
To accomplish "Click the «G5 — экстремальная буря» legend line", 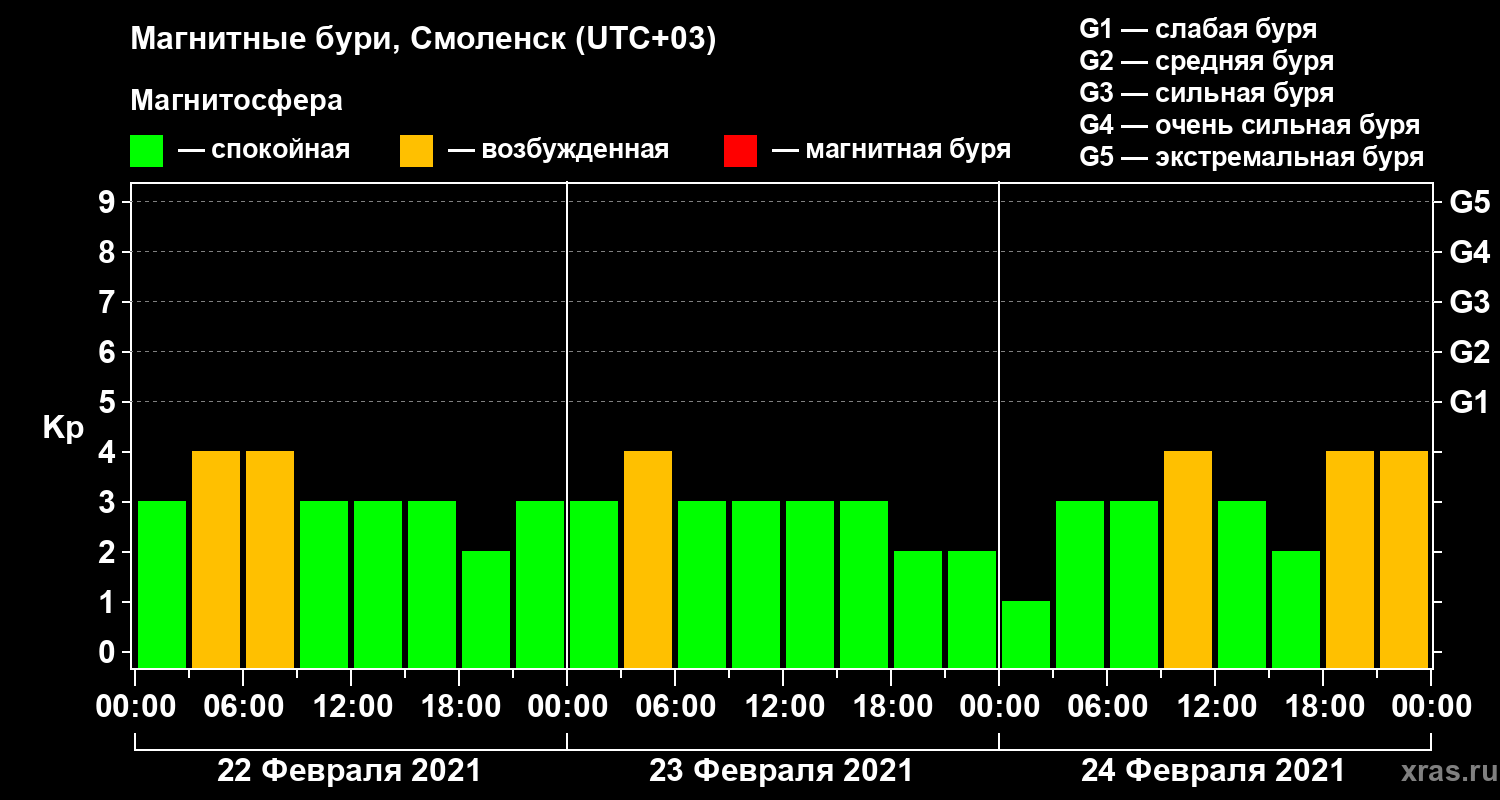I will 1251,157.
